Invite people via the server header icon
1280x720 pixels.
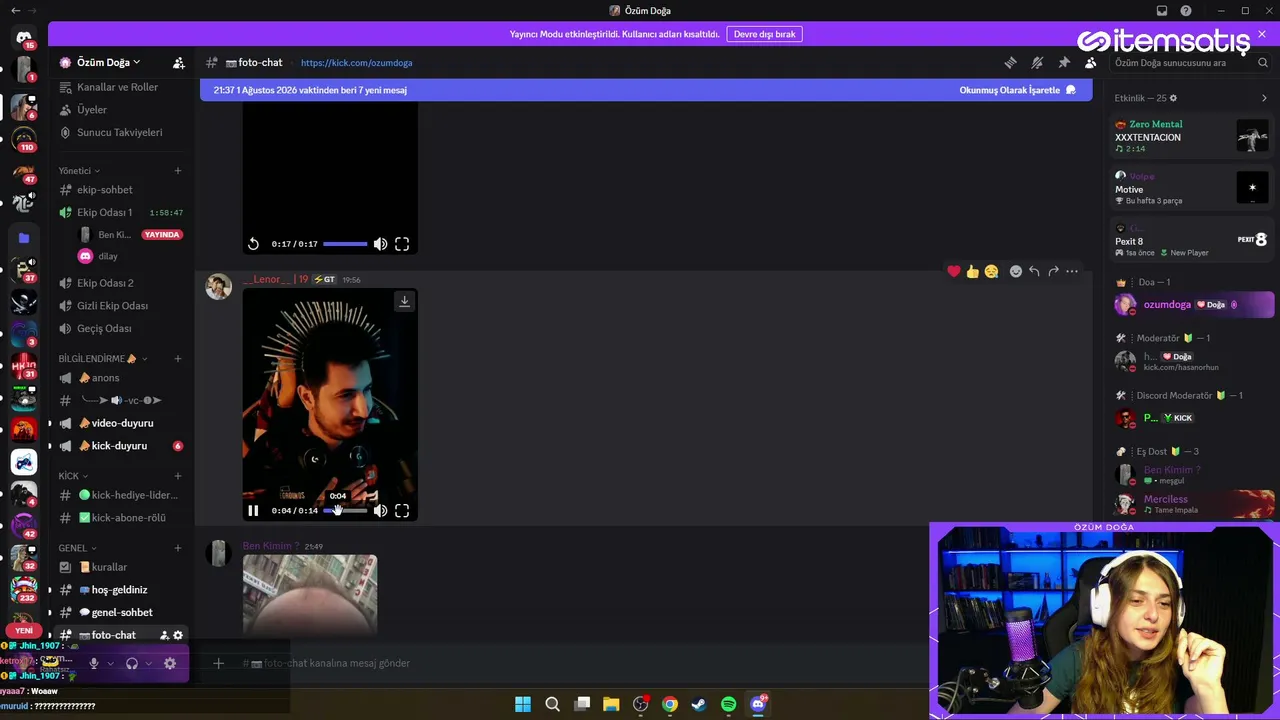[x=178, y=62]
